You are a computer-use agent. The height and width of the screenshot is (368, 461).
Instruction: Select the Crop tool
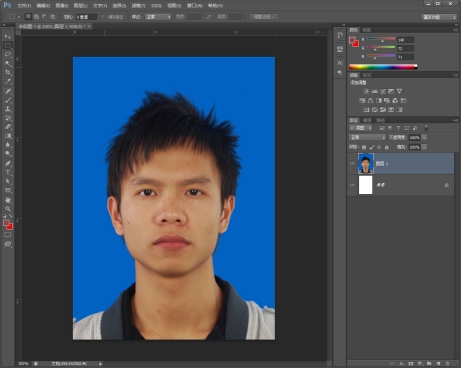(x=8, y=72)
